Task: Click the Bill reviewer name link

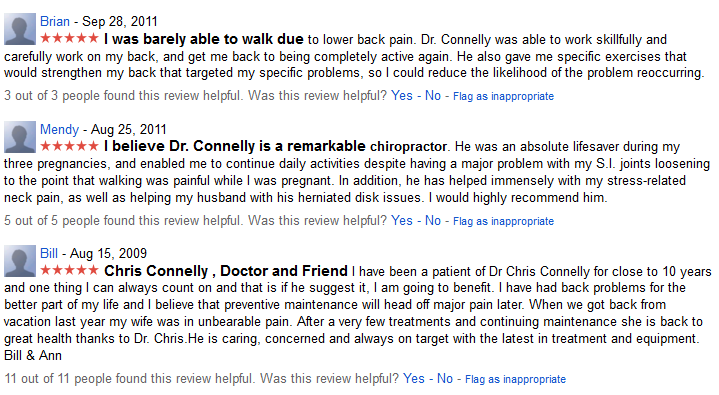Action: (49, 254)
